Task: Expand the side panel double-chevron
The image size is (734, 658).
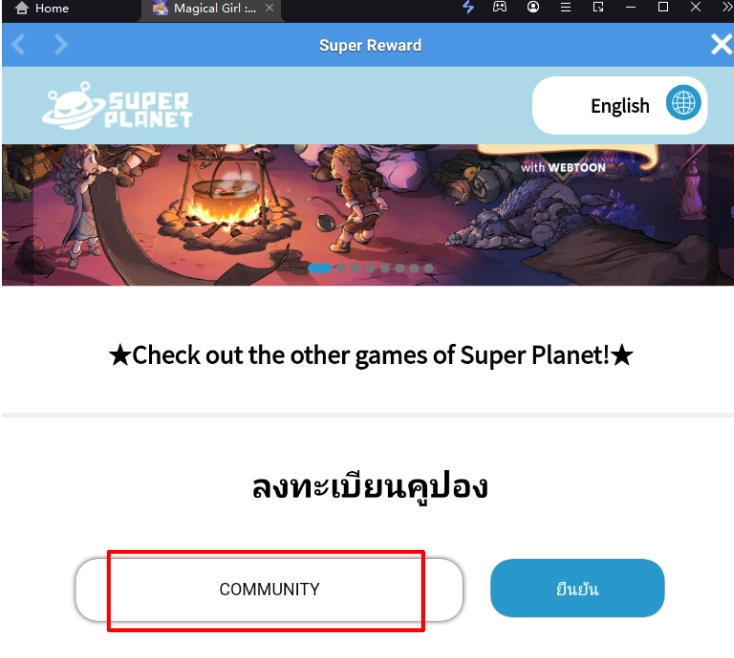Action: point(727,7)
